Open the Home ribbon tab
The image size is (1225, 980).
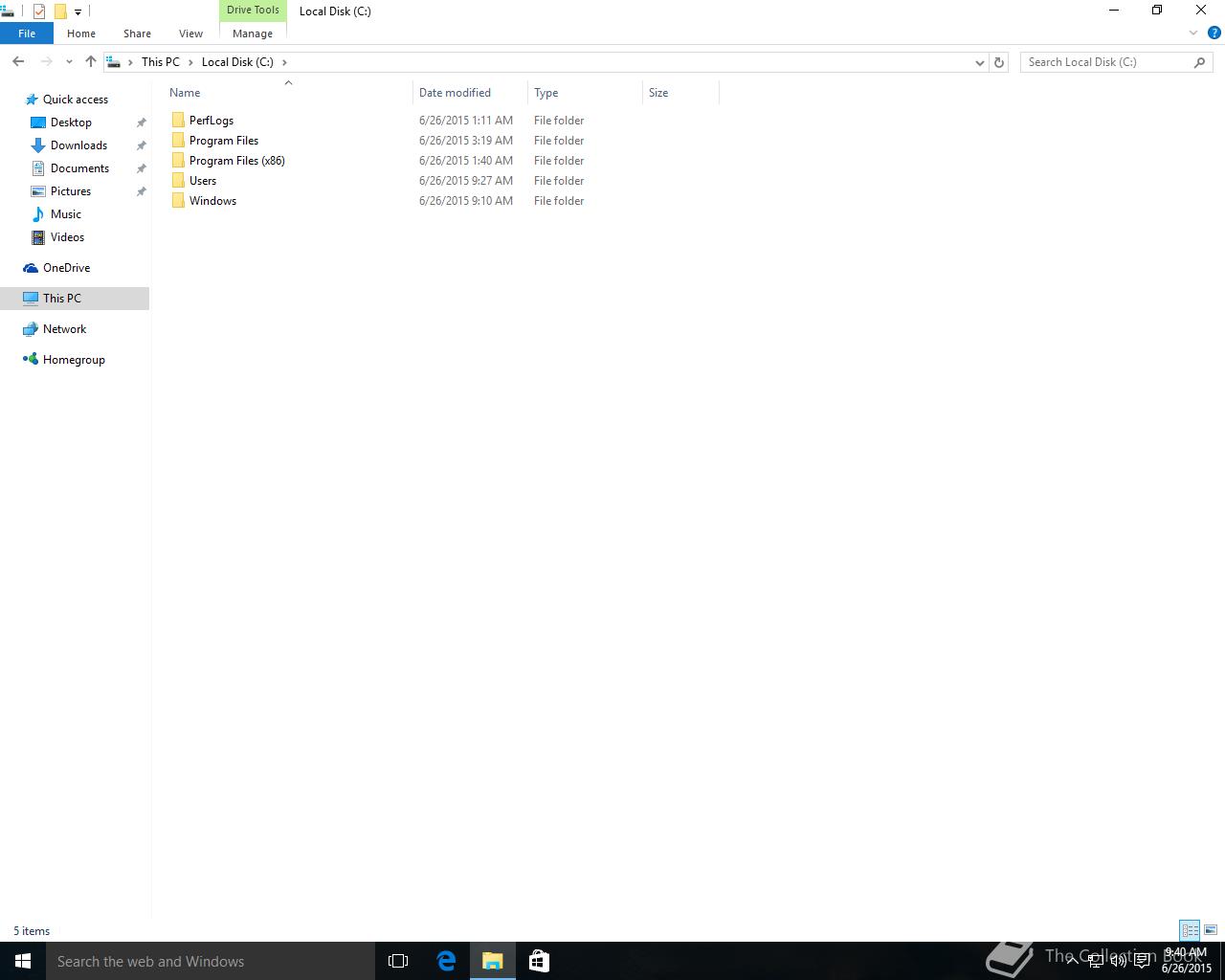(81, 33)
